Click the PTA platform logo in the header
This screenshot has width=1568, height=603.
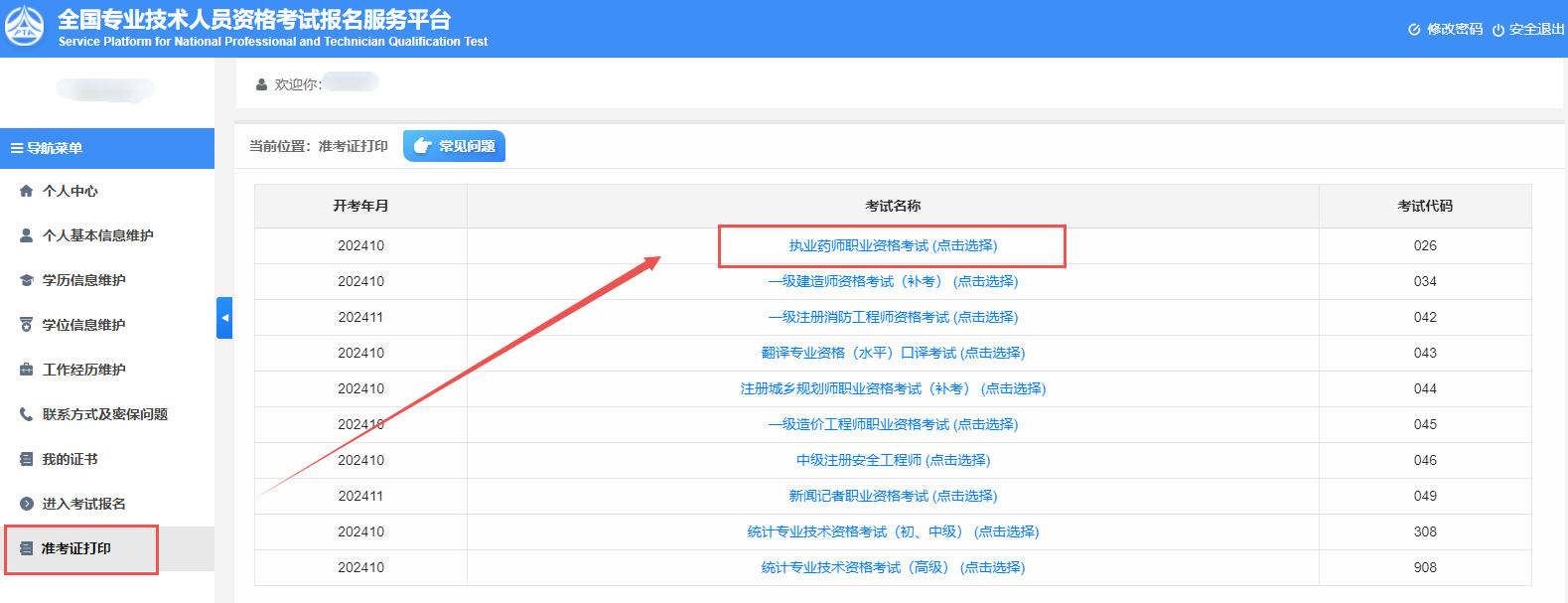(x=24, y=27)
